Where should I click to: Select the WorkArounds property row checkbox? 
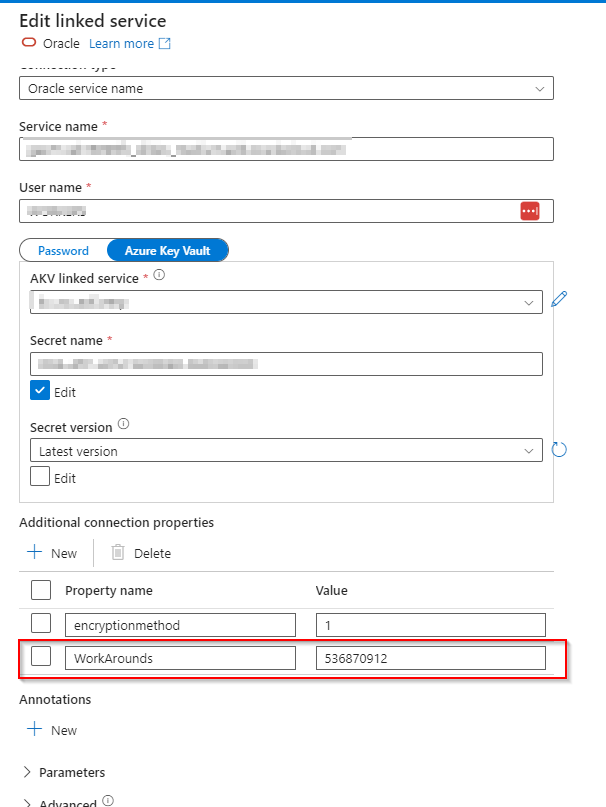[41, 656]
